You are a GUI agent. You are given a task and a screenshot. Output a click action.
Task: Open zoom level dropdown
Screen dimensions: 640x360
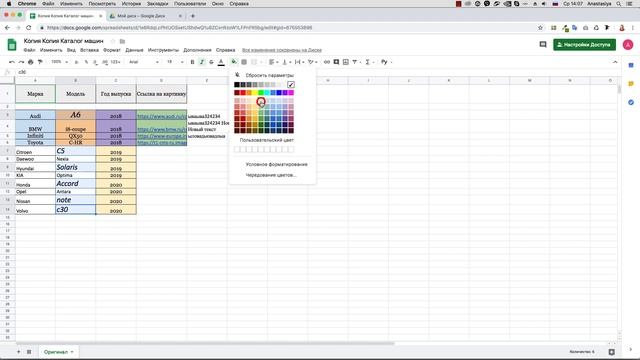click(x=59, y=62)
